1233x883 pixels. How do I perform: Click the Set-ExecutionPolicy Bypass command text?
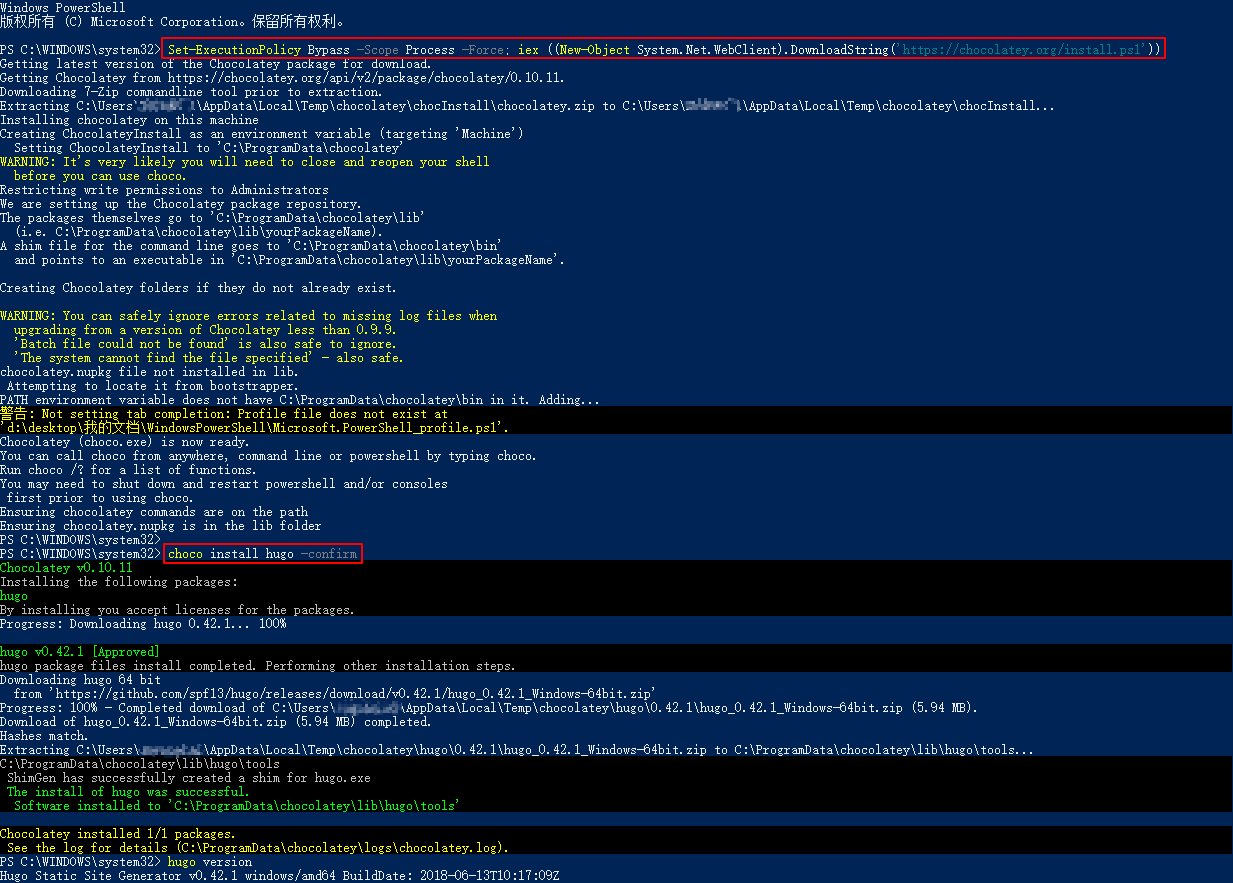click(x=665, y=49)
